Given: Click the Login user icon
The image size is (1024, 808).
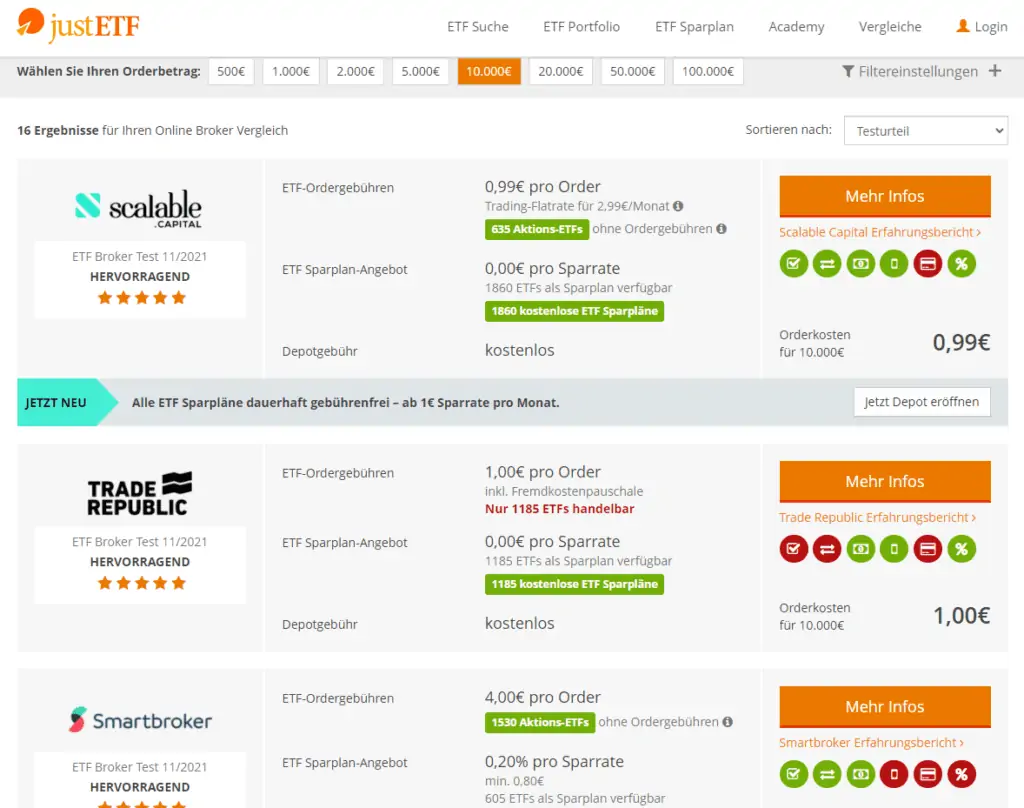Looking at the screenshot, I should click(x=963, y=26).
